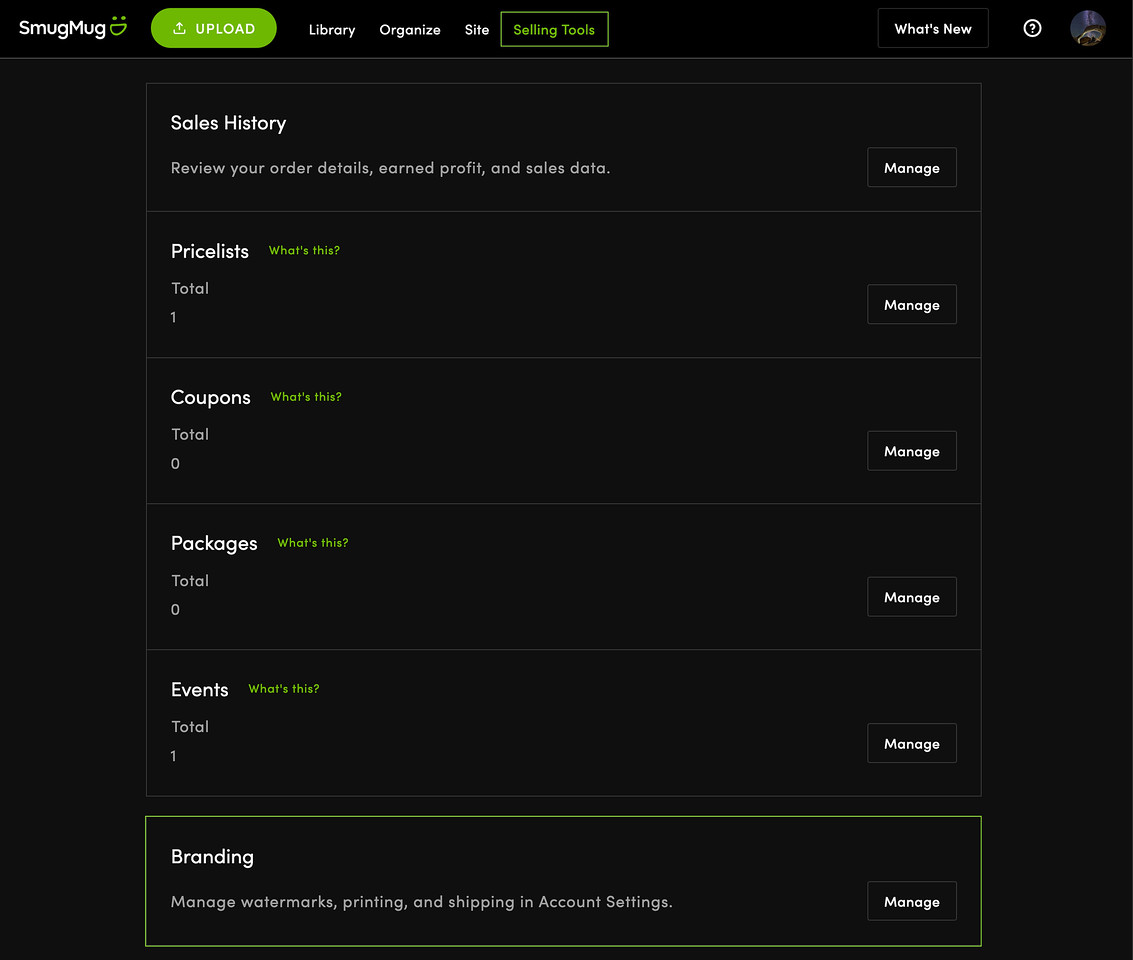Click the Pricelists heading
The height and width of the screenshot is (960, 1133).
[210, 251]
